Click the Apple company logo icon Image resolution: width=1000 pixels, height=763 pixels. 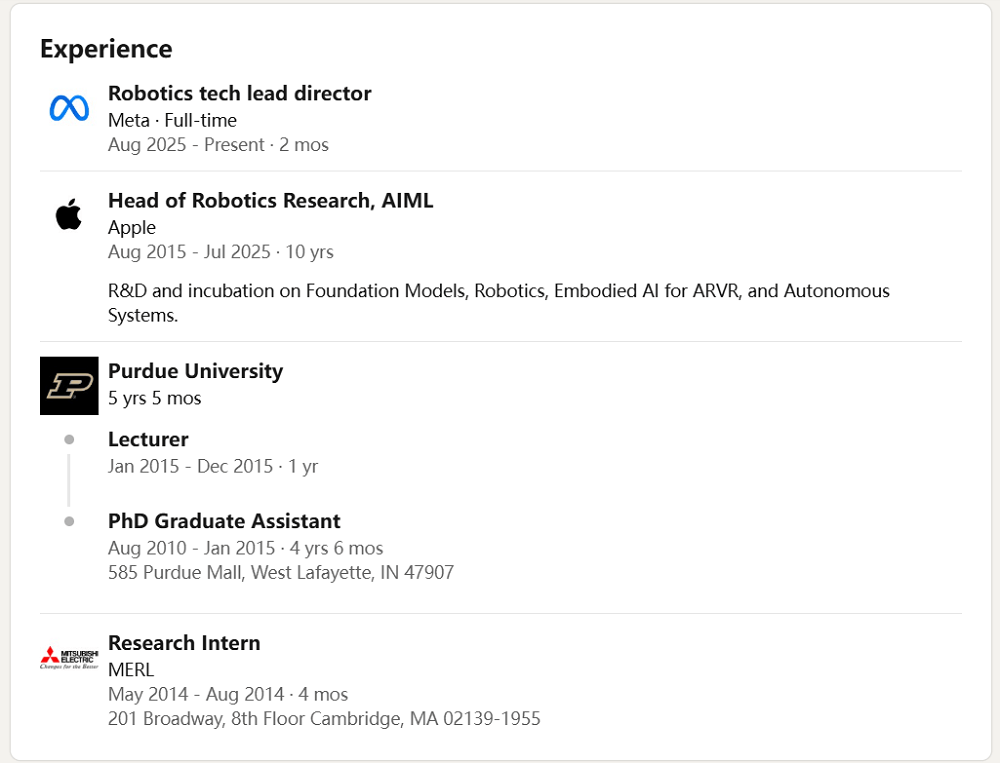coord(69,214)
